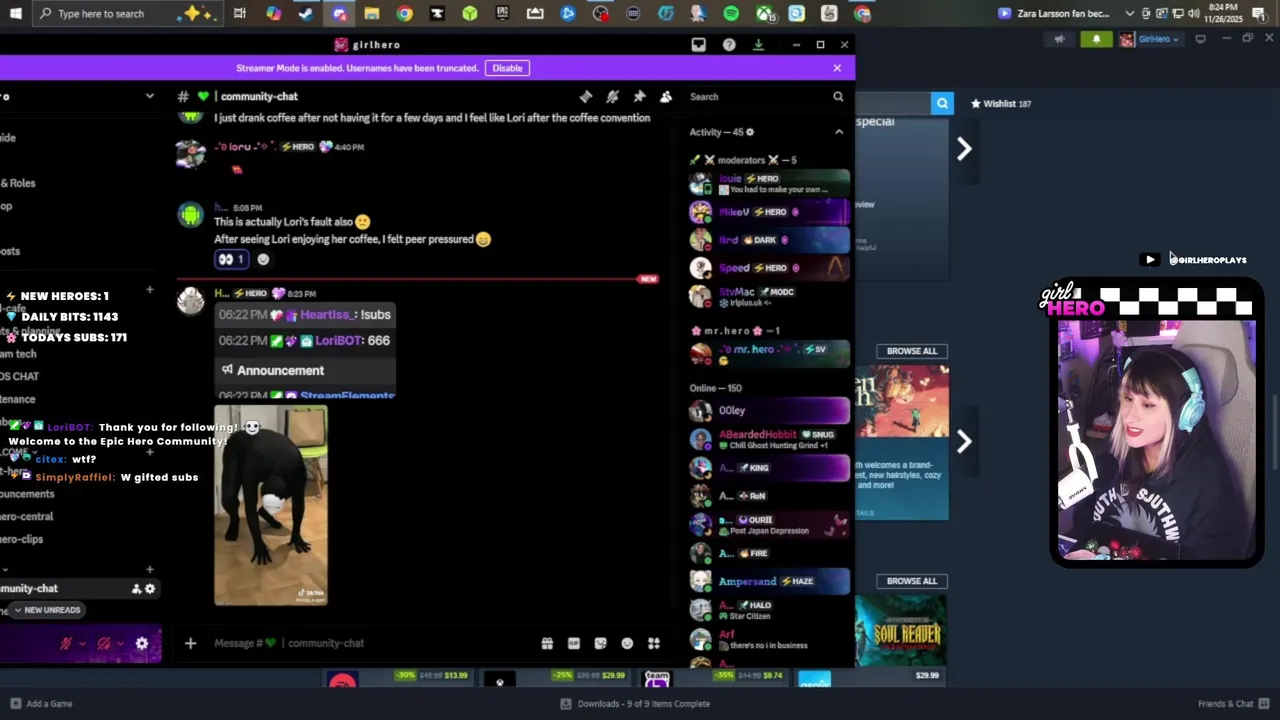Viewport: 1280px width, 720px height.
Task: Open the black creature TikTok image
Action: tap(270, 505)
